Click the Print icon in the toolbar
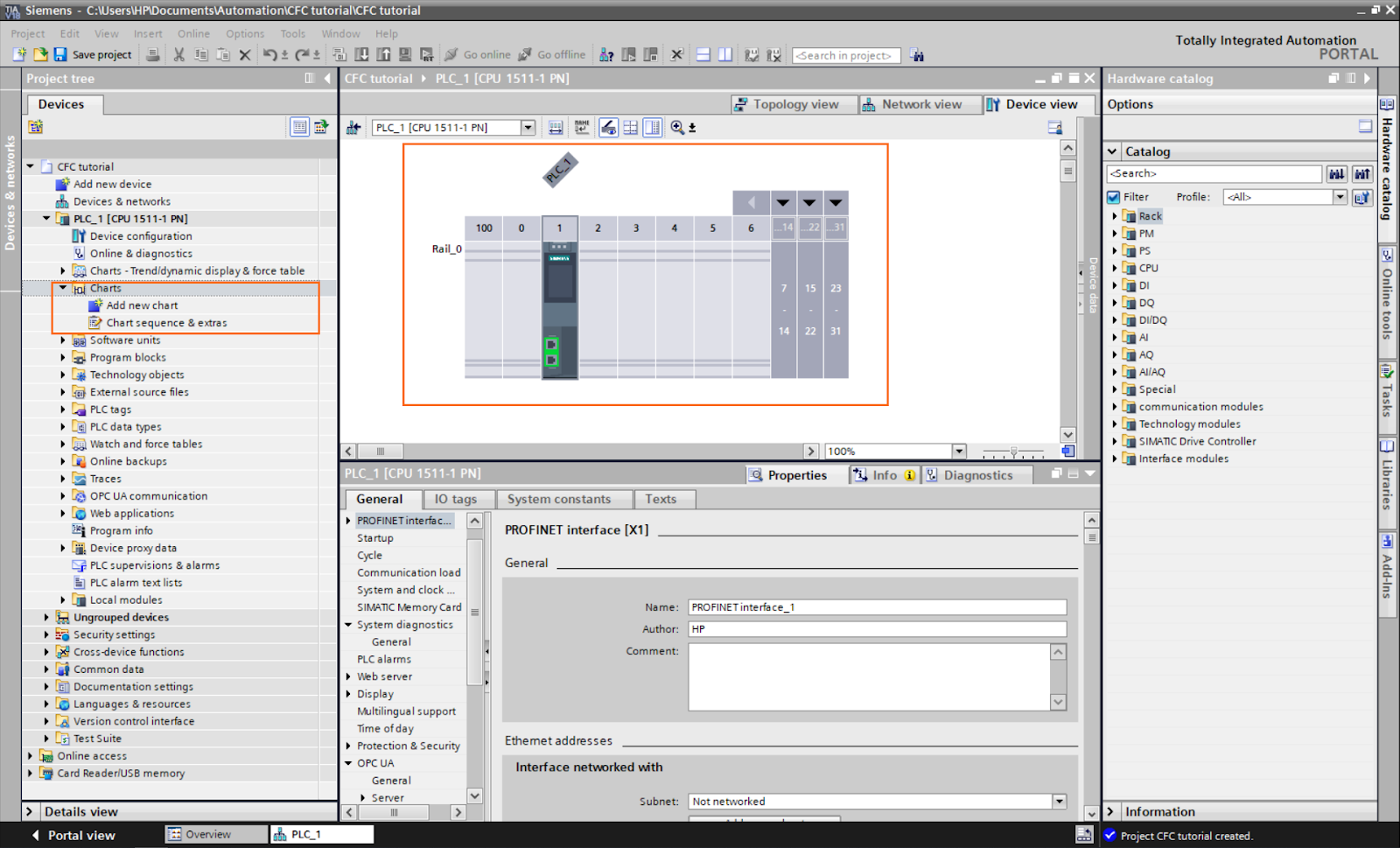The height and width of the screenshot is (848, 1400). [x=153, y=54]
